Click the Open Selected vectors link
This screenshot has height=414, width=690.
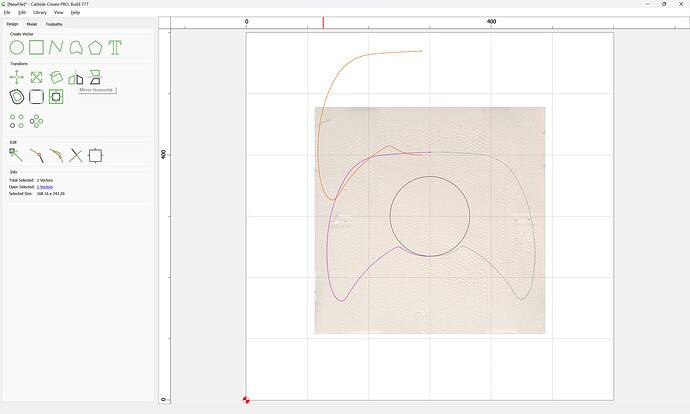pos(45,187)
